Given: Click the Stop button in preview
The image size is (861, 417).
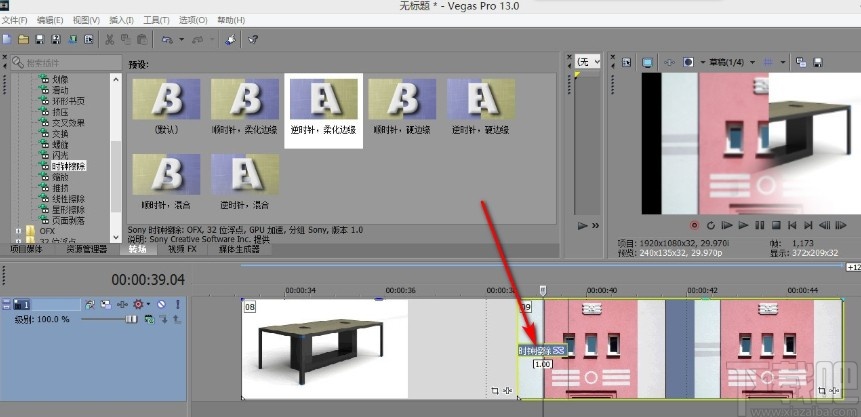Looking at the screenshot, I should [776, 225].
